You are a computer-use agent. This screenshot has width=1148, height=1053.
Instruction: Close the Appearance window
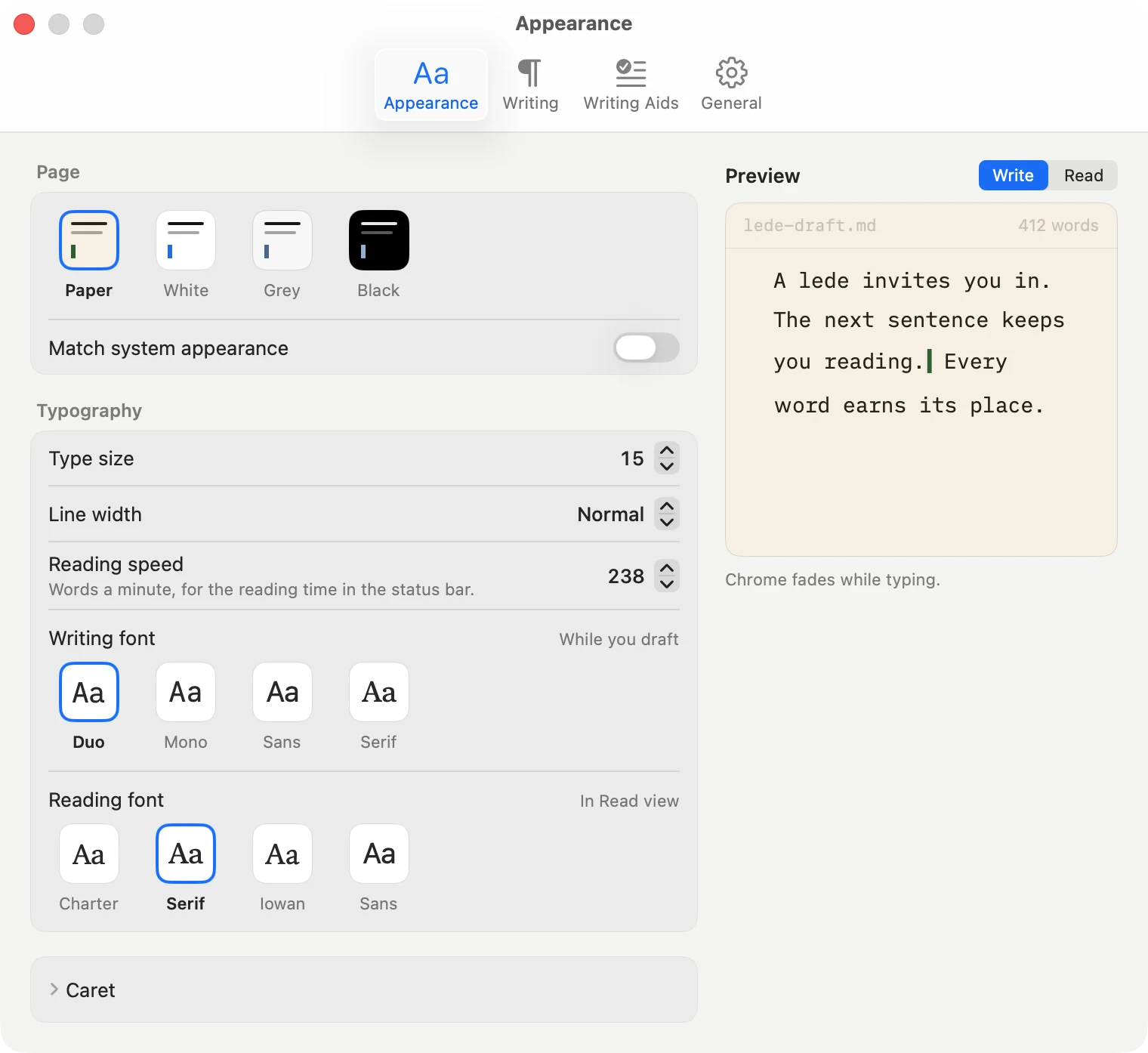(x=24, y=24)
